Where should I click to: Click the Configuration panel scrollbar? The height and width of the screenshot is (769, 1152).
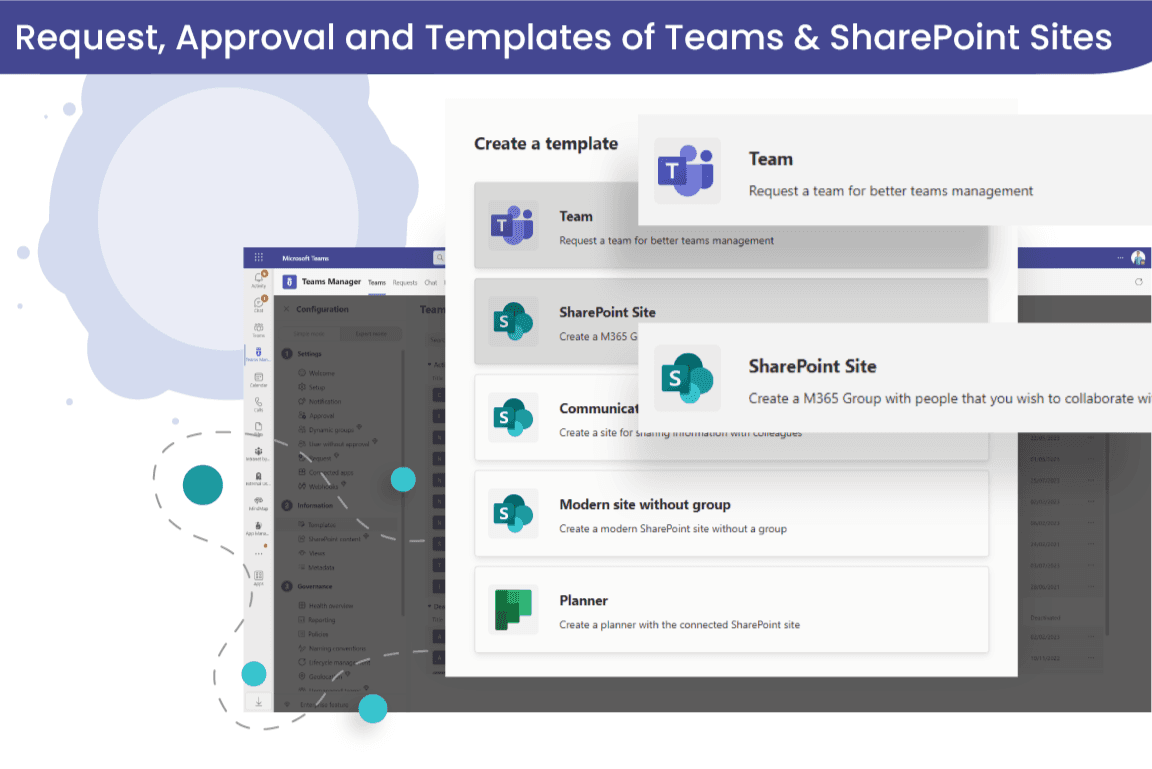pos(403,481)
